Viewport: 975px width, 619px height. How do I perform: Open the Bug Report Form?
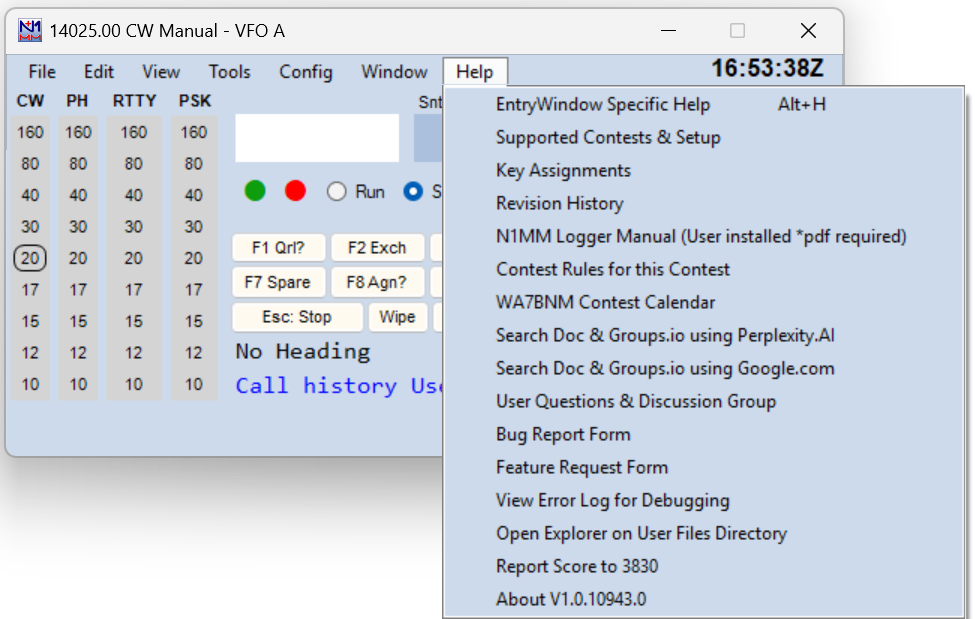[x=563, y=434]
